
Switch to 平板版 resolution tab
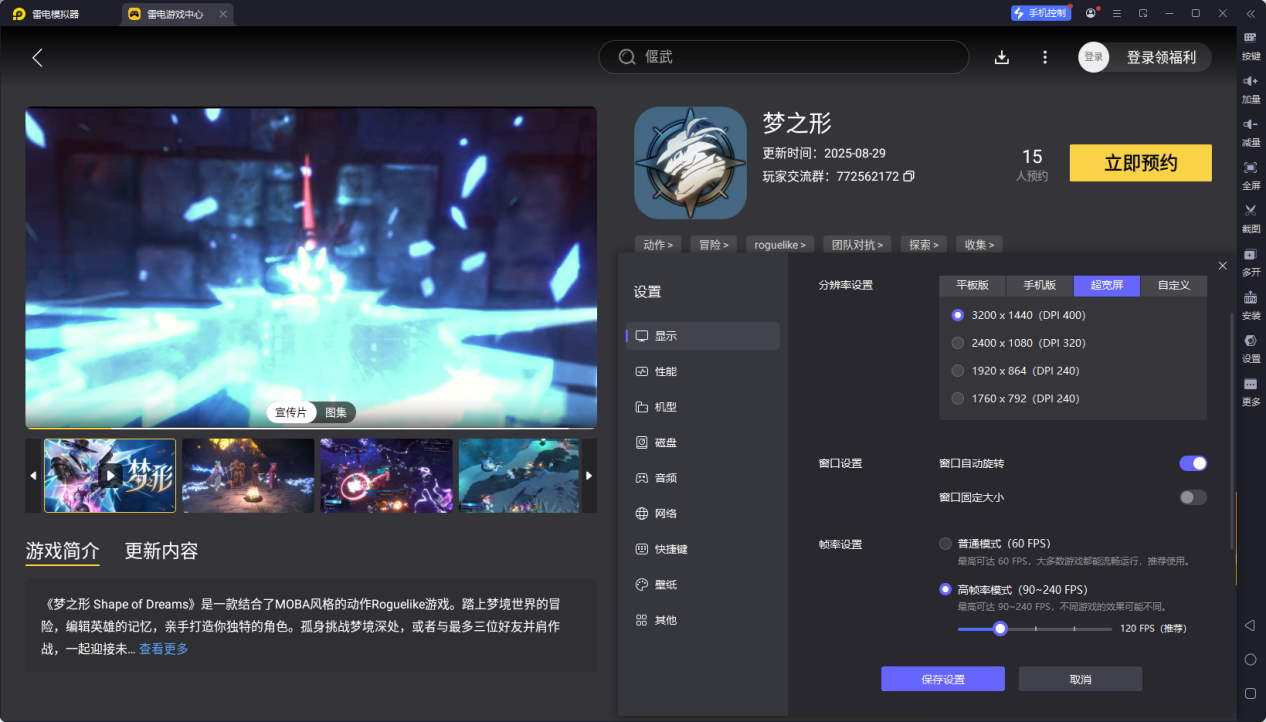click(x=972, y=285)
